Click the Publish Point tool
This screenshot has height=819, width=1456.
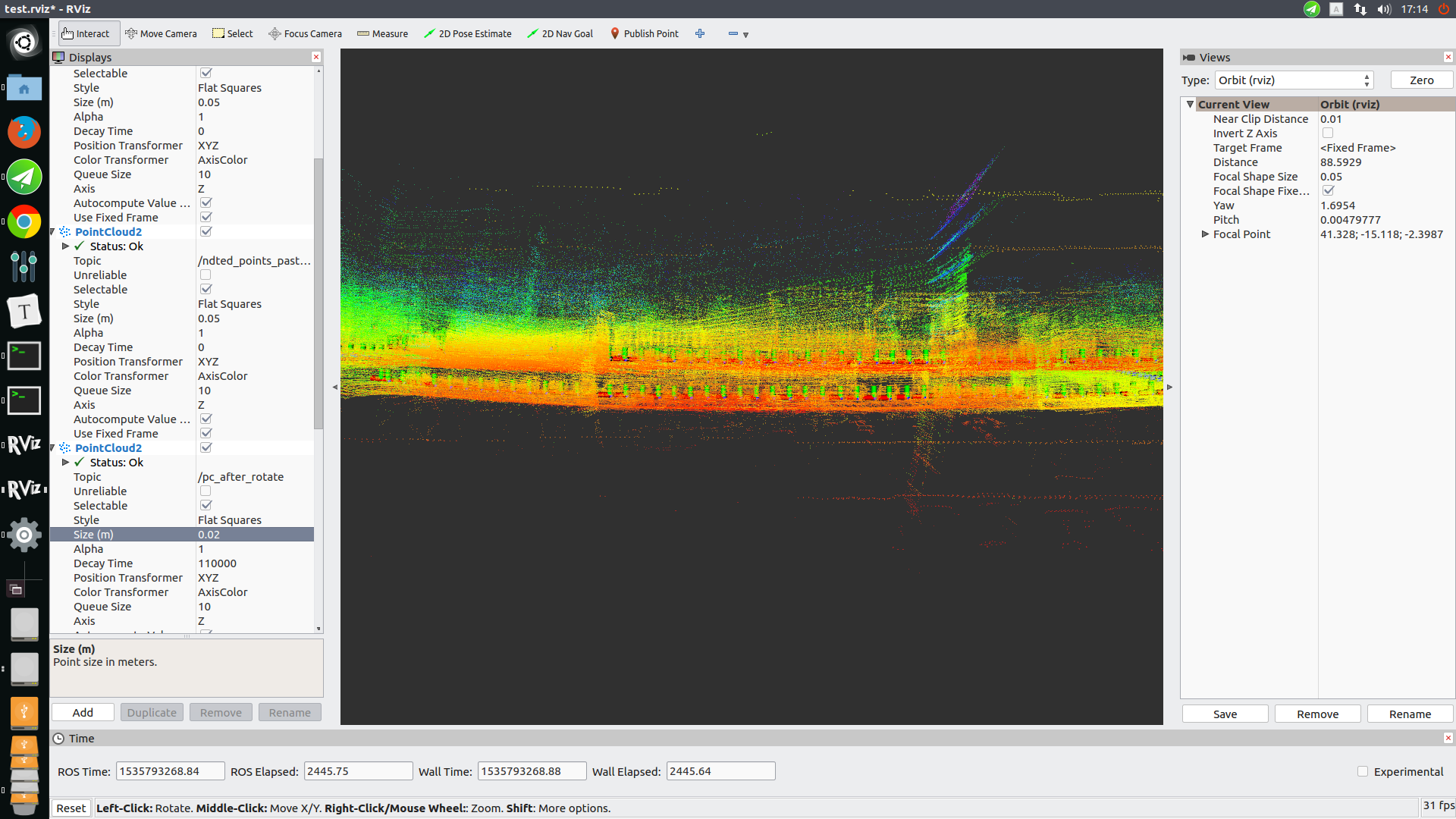tap(644, 33)
